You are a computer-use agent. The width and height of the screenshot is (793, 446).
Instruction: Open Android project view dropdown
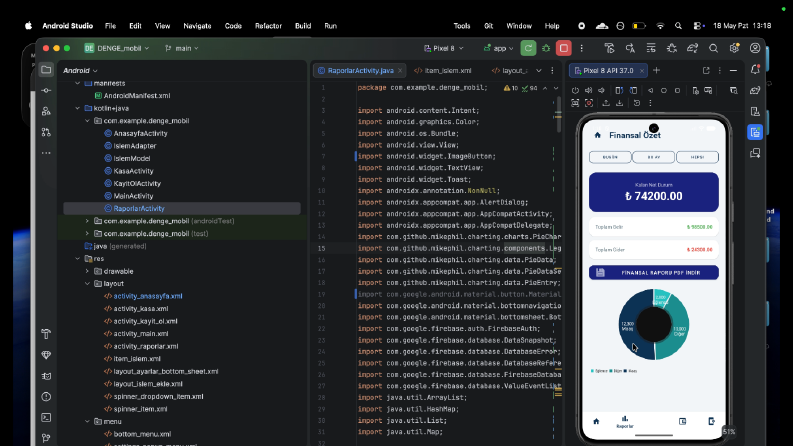click(x=80, y=70)
